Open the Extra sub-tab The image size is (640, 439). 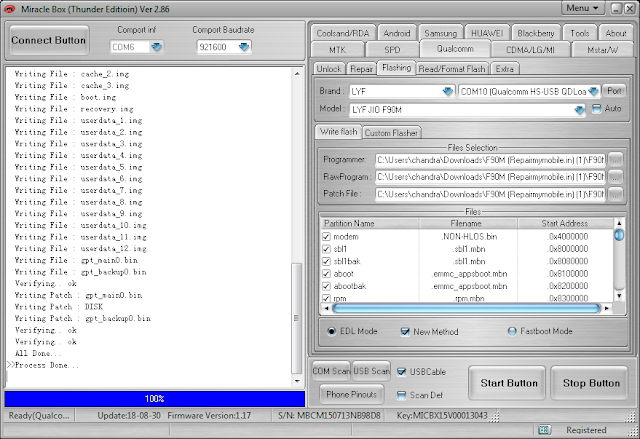(x=504, y=69)
